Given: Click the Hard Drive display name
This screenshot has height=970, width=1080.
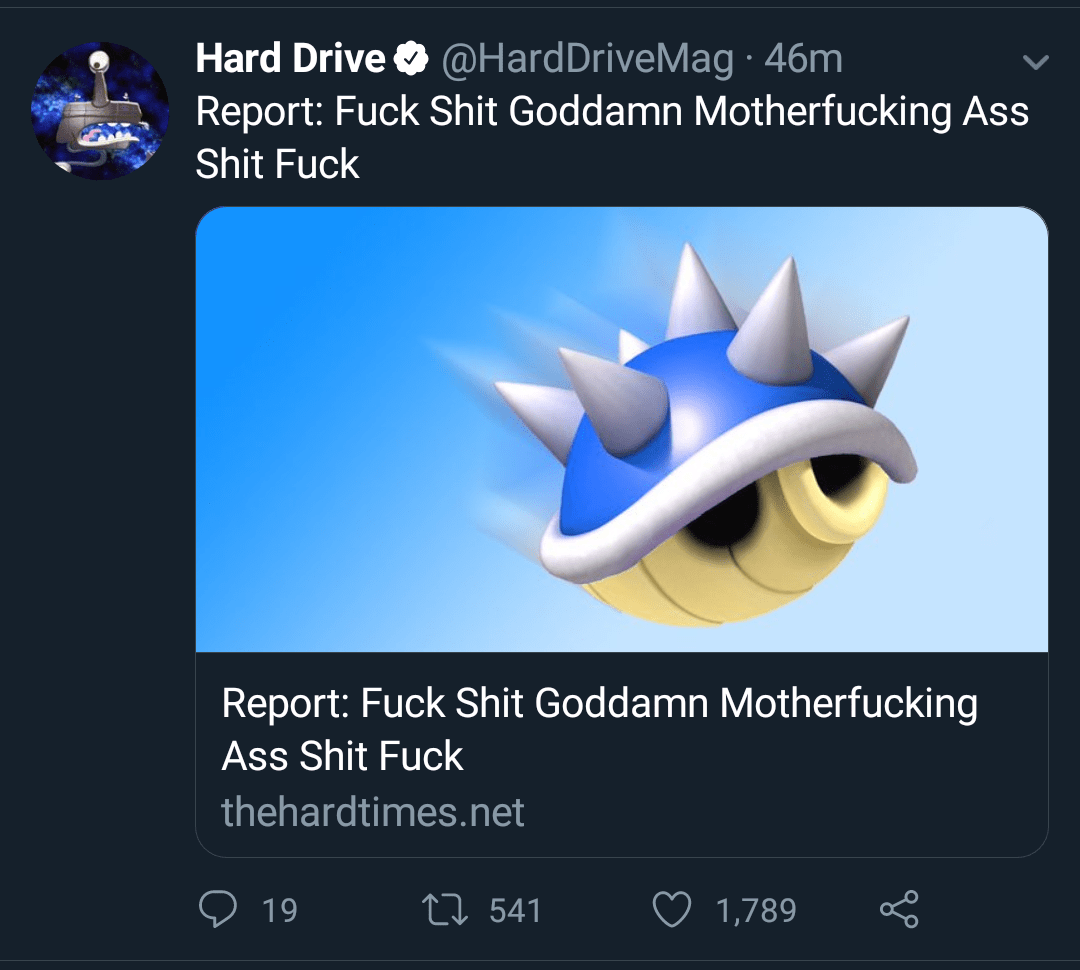Looking at the screenshot, I should click(289, 57).
